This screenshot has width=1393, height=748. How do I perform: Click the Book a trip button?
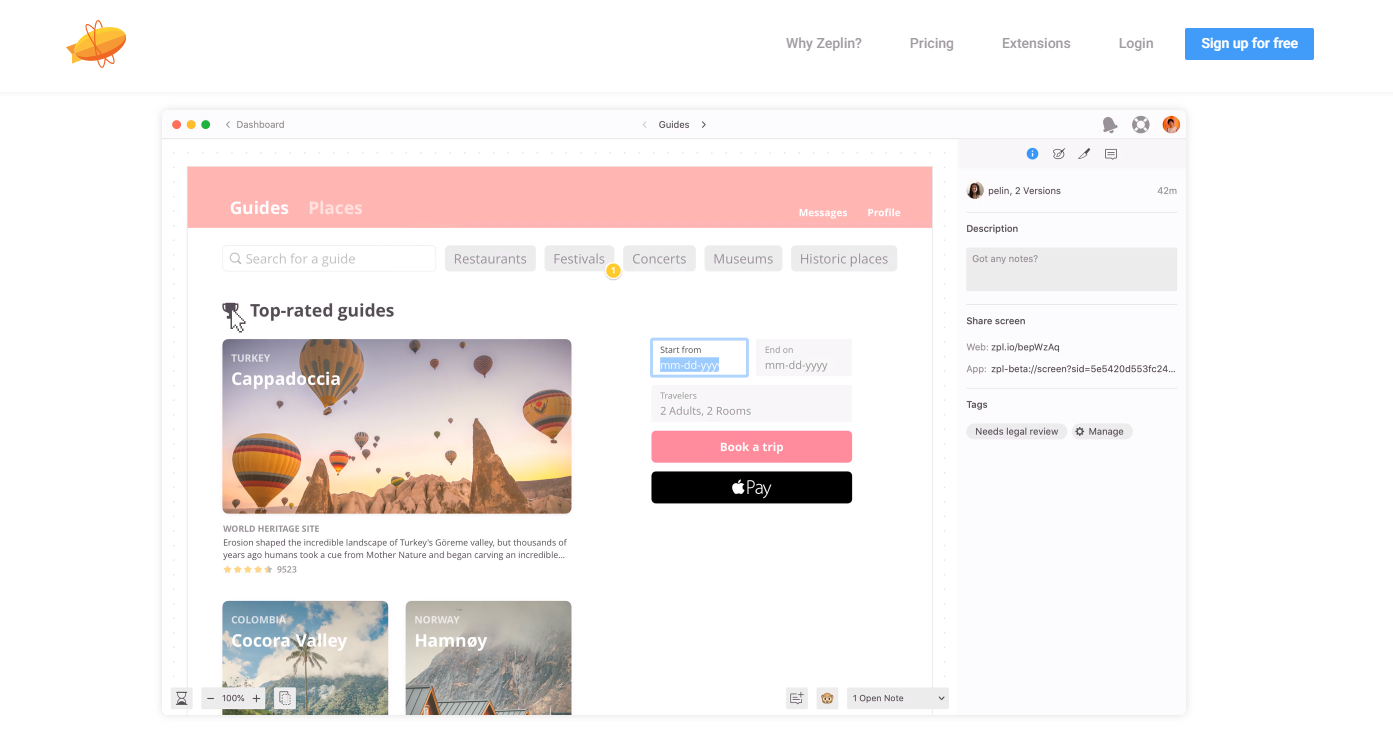click(751, 447)
